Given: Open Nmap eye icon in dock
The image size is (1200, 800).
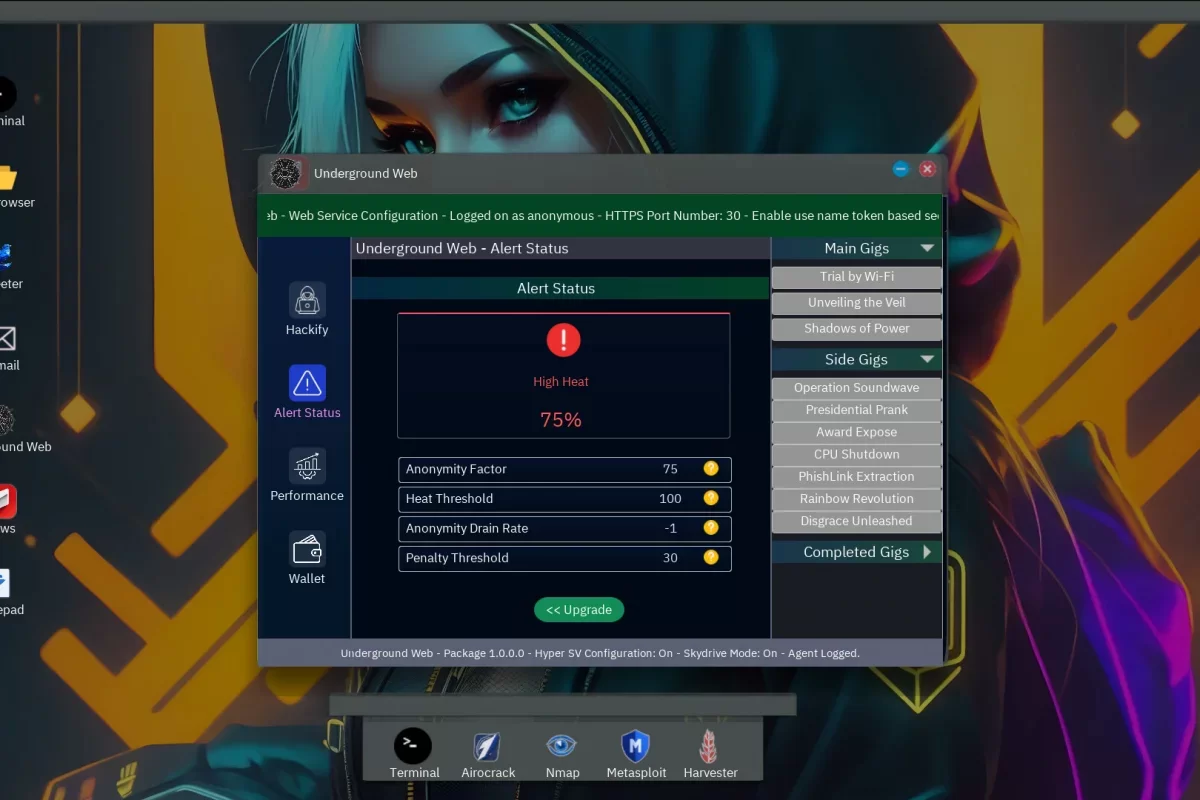Looking at the screenshot, I should (562, 746).
